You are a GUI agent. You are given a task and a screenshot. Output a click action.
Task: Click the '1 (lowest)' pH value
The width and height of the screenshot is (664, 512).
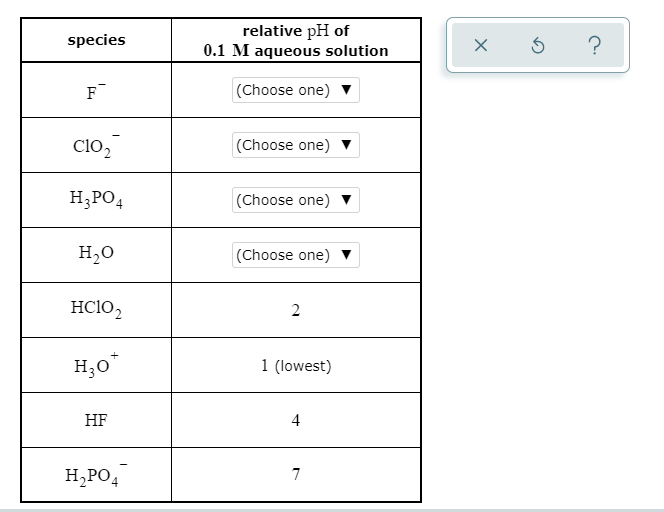[296, 365]
